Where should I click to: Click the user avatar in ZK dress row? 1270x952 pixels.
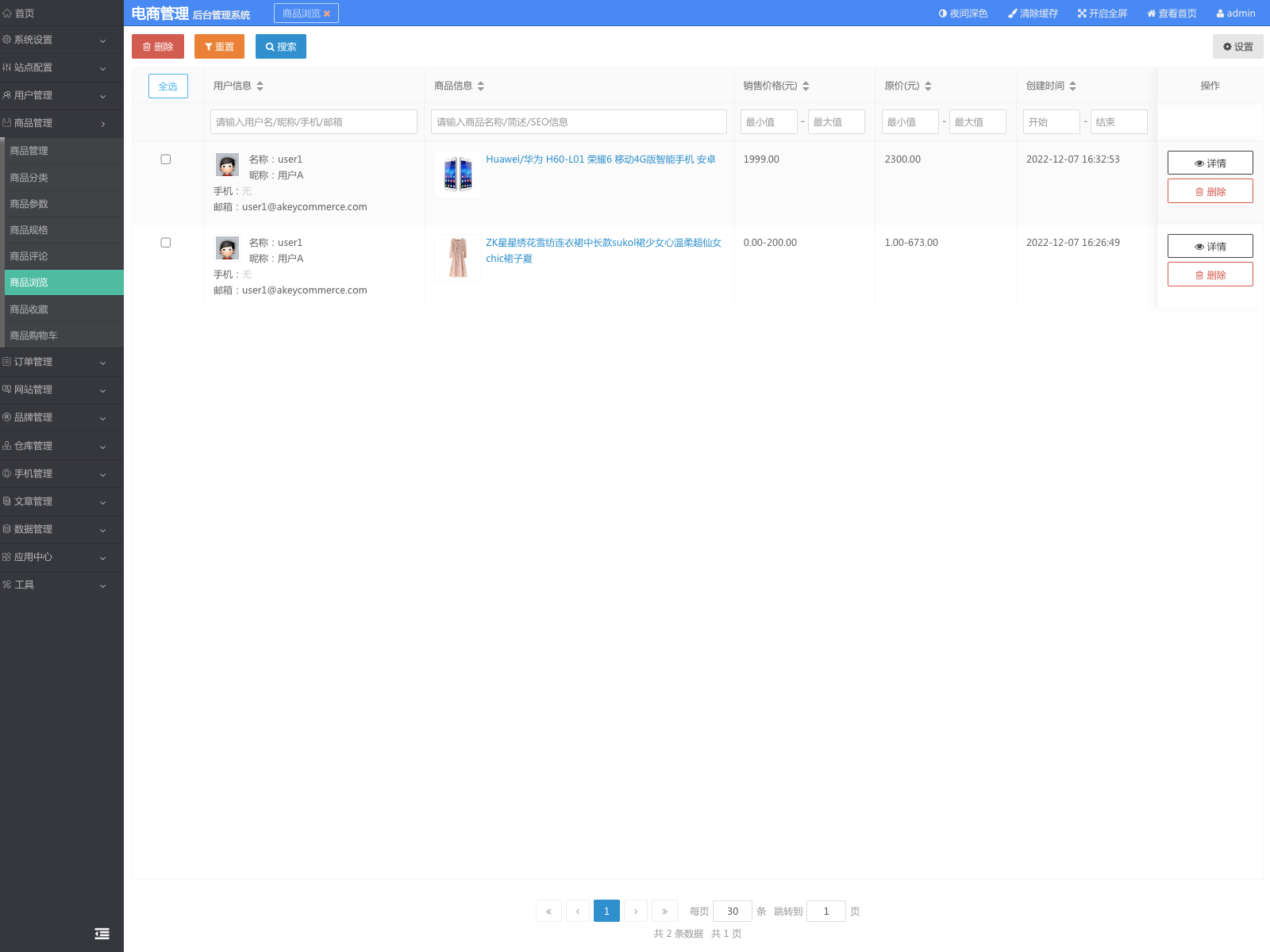[227, 248]
